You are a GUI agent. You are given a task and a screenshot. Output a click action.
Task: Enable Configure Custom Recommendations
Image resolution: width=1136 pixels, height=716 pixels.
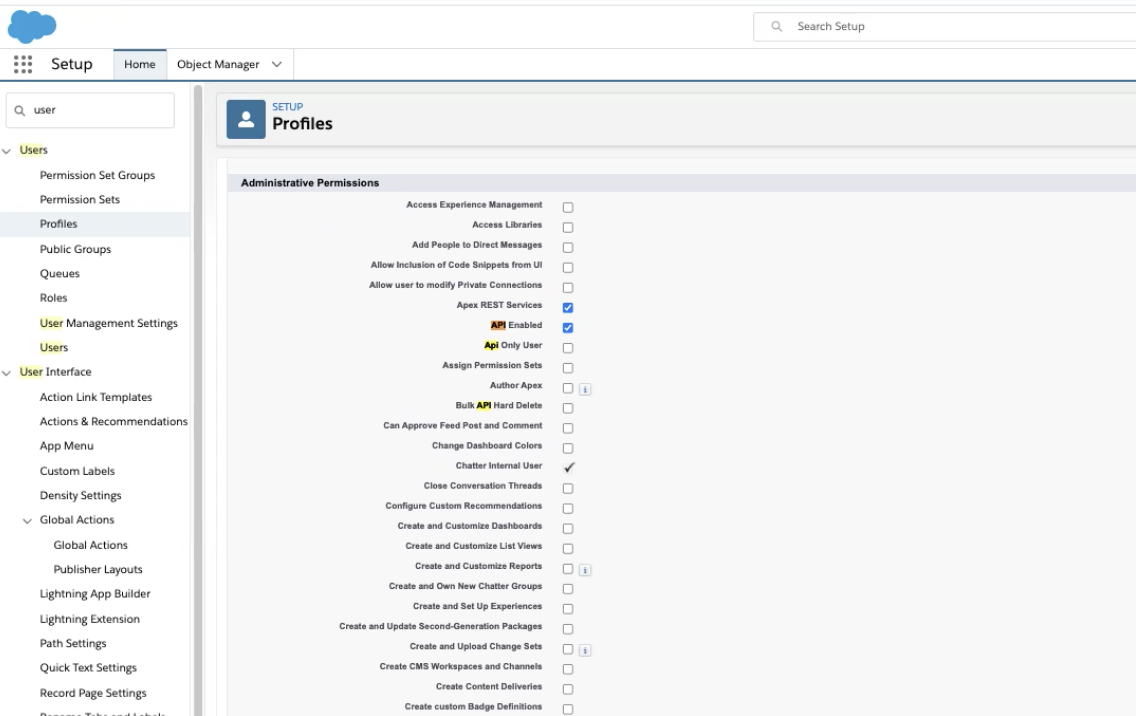click(x=568, y=509)
